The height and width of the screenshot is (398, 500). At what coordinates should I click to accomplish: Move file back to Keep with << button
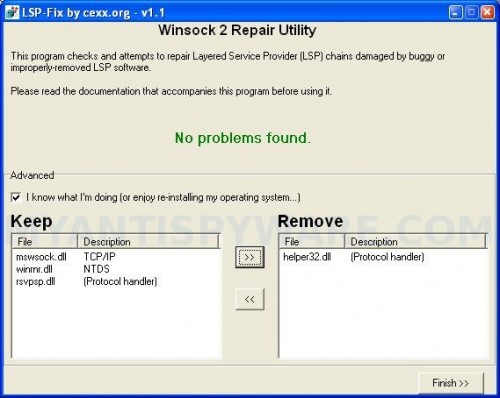coord(250,299)
